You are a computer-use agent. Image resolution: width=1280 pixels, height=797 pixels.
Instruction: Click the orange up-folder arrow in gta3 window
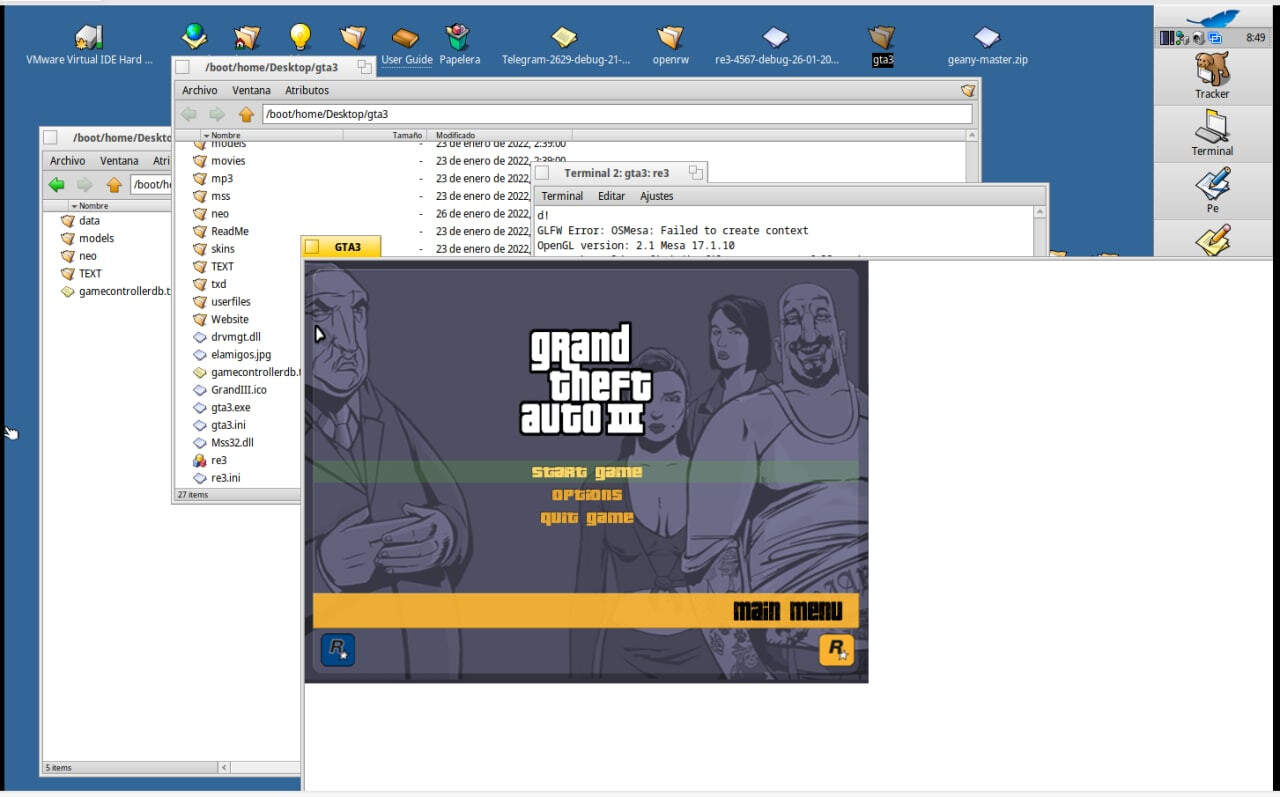(246, 114)
